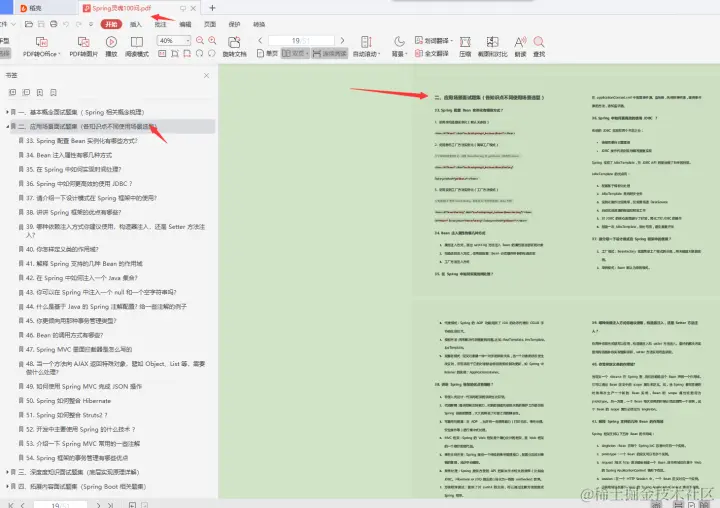Click the page number field showing 19
Image resolution: width=720 pixels, height=508 pixels.
pos(301,40)
